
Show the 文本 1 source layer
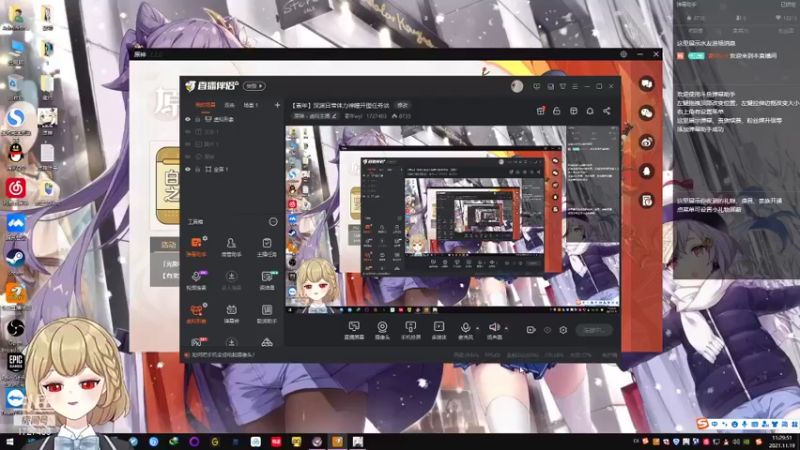coord(188,132)
